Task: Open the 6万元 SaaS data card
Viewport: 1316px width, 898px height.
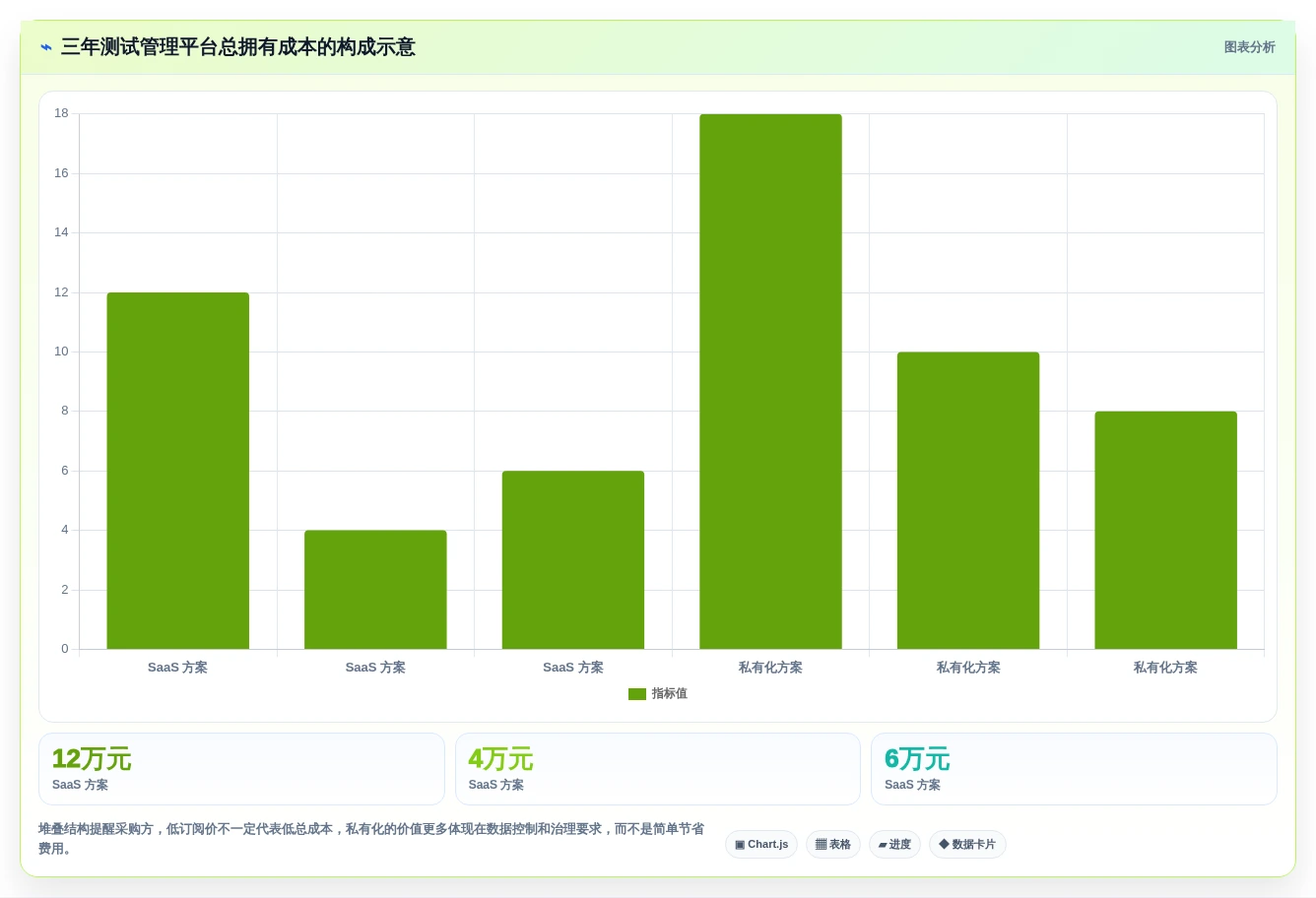Action: [x=1074, y=769]
